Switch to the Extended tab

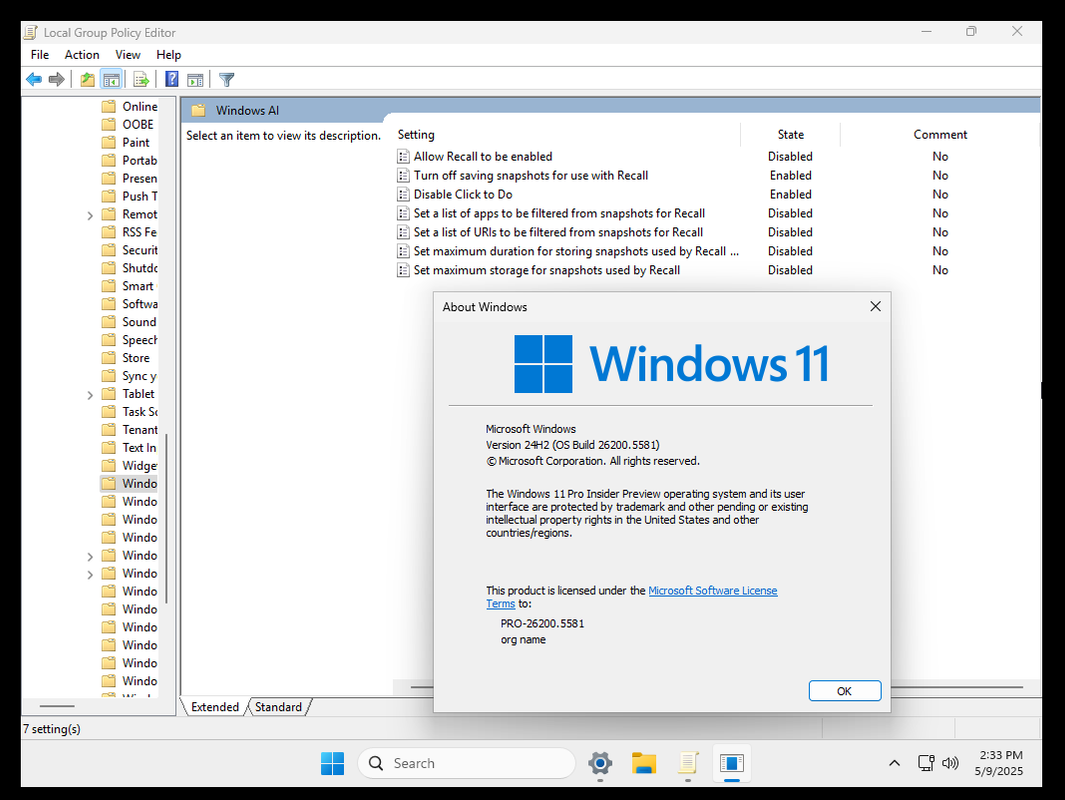coord(215,707)
